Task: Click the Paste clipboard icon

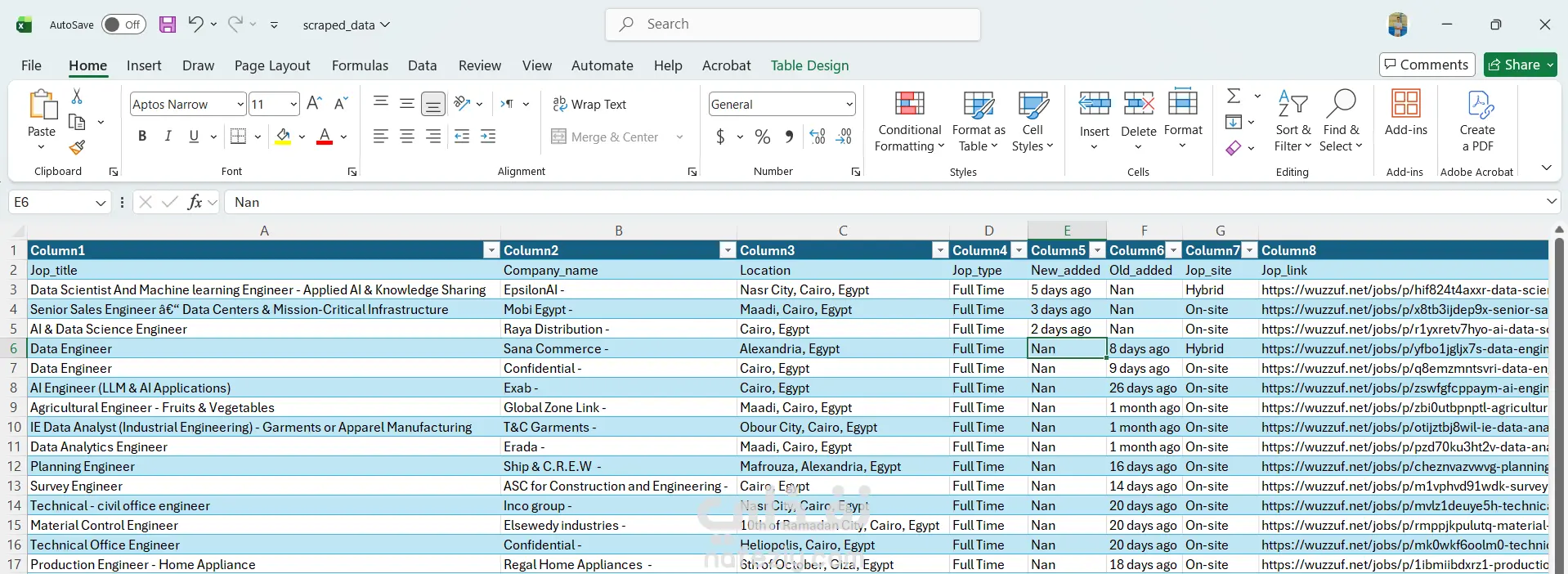Action: tap(42, 106)
